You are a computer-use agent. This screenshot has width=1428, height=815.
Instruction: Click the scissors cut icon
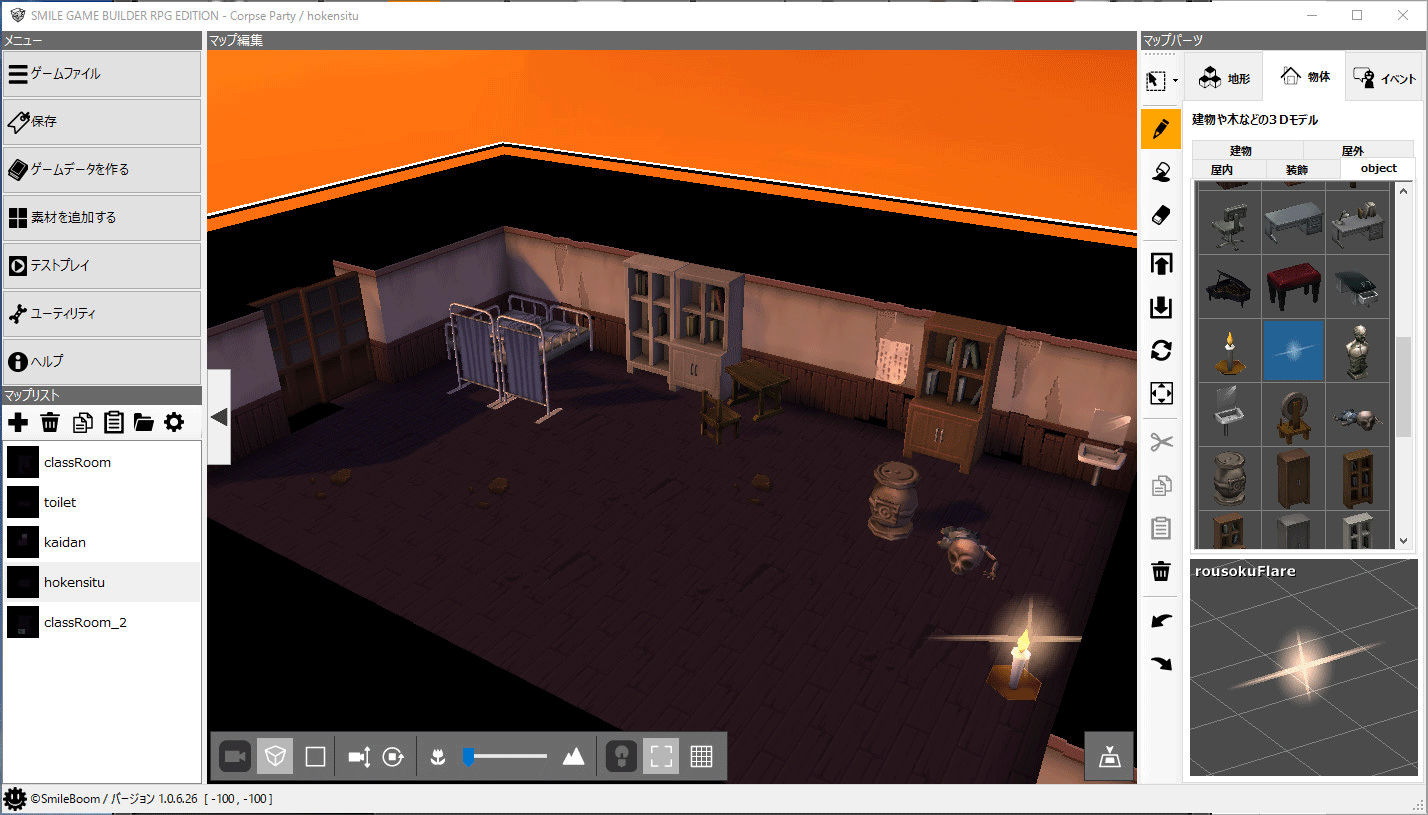[1161, 442]
